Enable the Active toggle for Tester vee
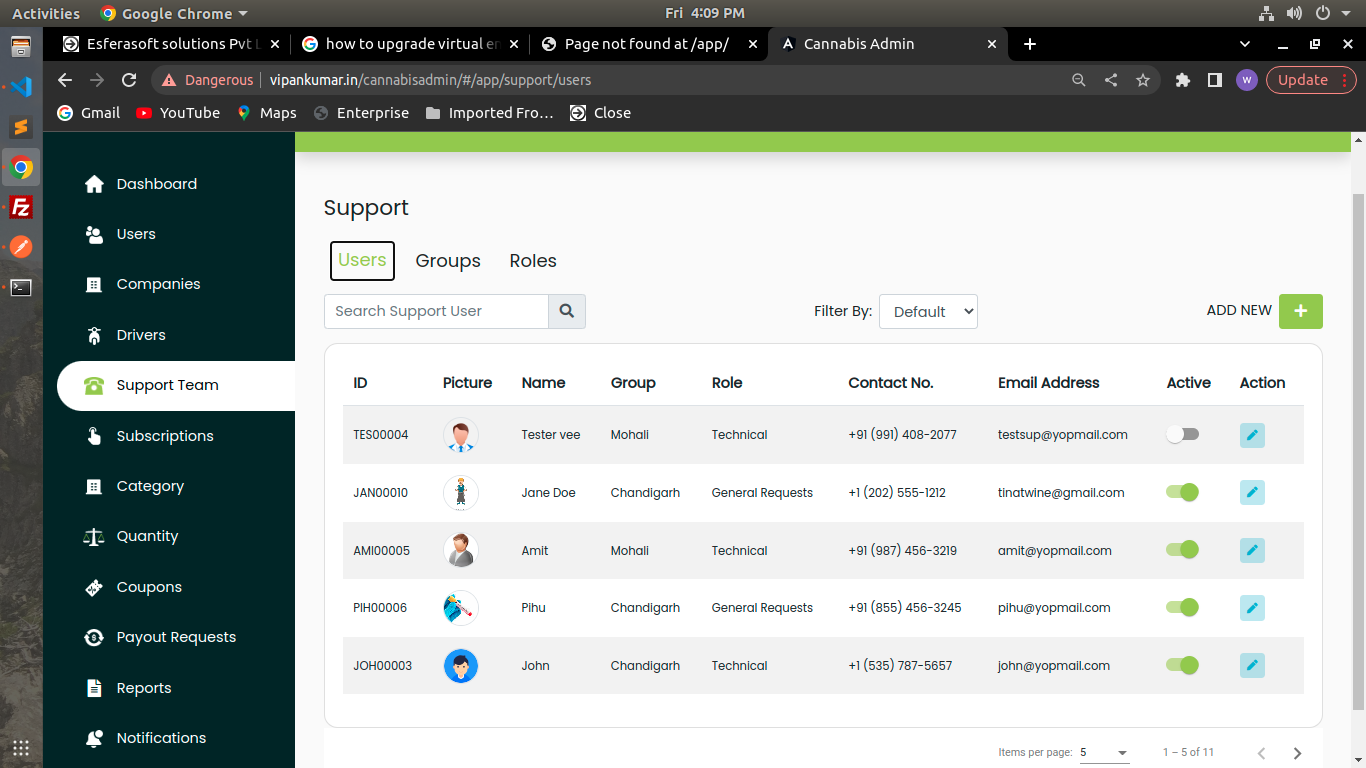Viewport: 1366px width, 768px height. [1182, 435]
